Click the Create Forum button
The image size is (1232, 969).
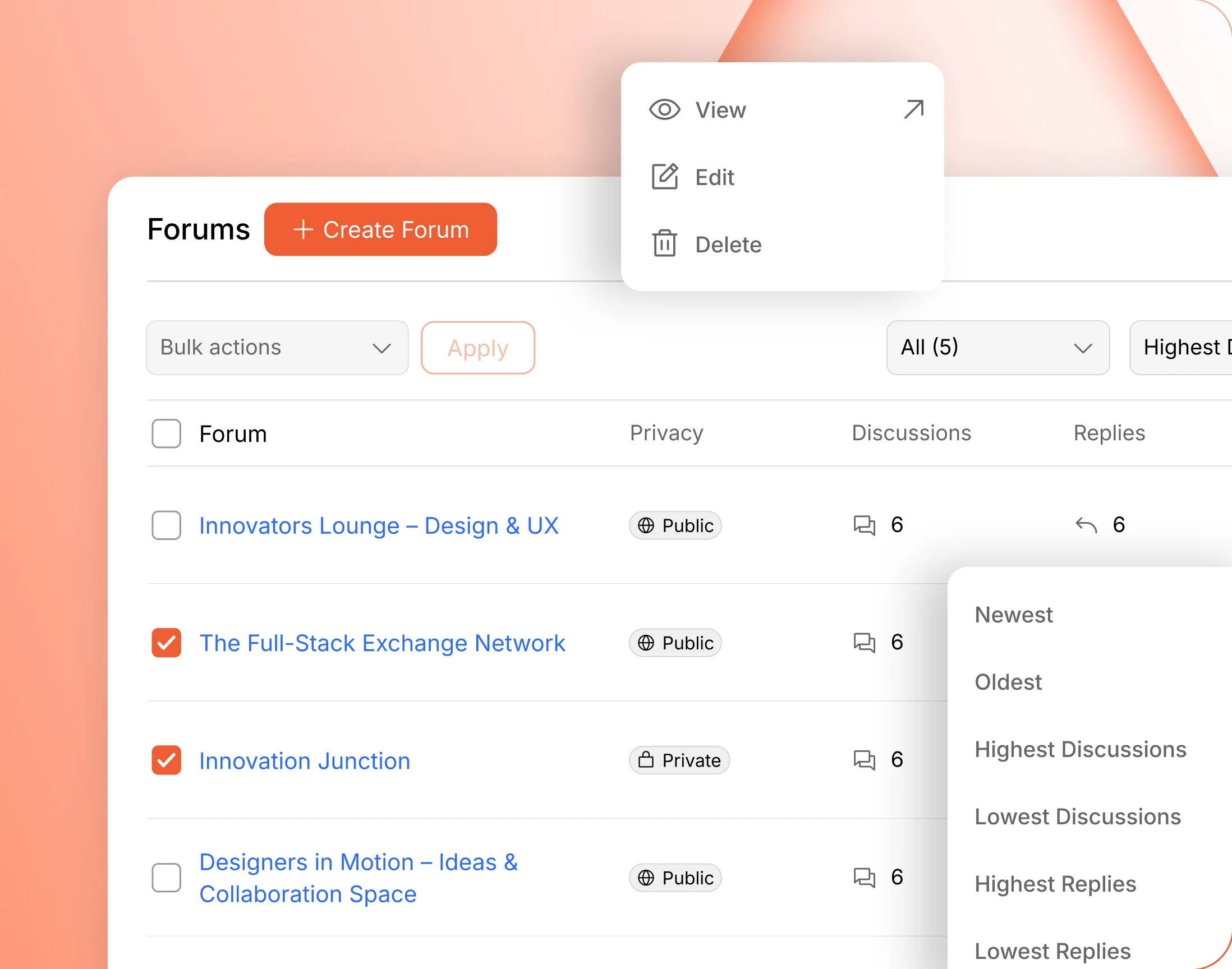381,229
